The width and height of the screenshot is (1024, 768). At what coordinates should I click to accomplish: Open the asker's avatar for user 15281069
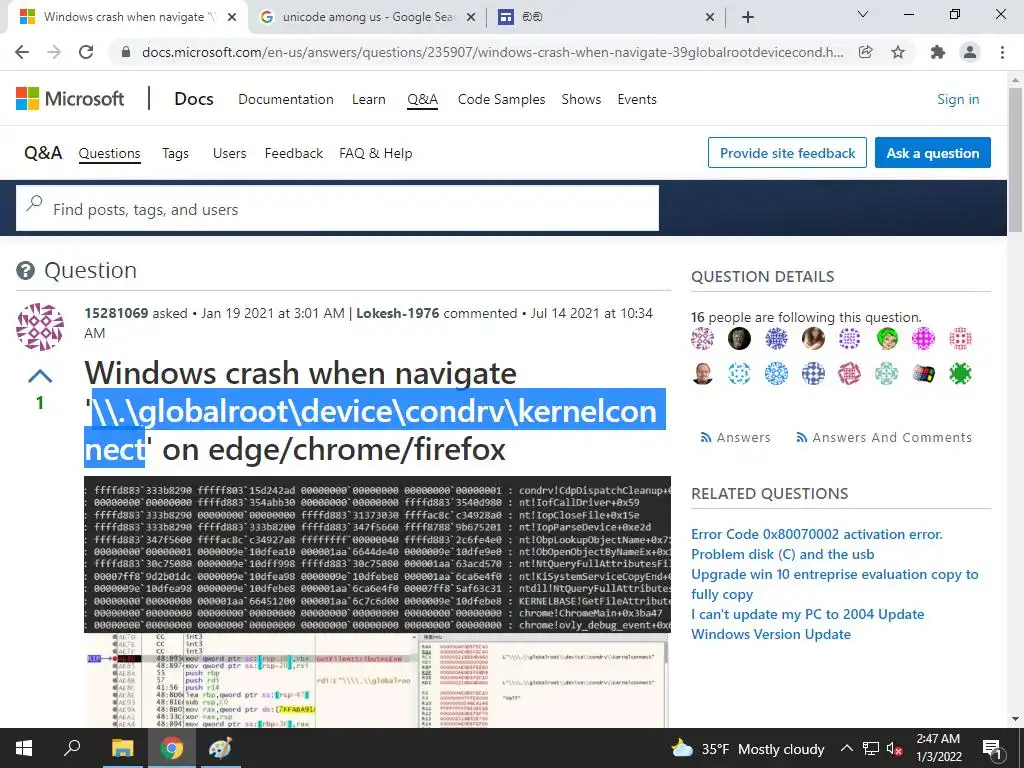40,327
